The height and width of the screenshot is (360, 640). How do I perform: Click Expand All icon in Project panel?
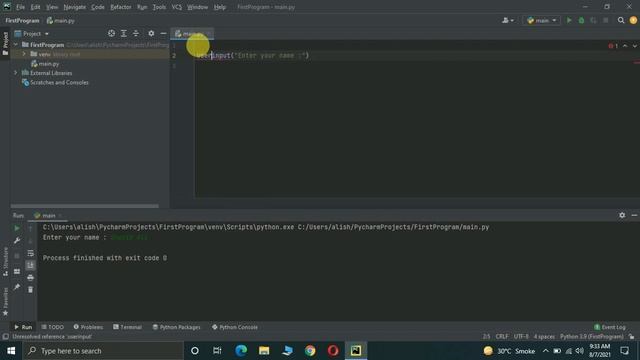(124, 33)
